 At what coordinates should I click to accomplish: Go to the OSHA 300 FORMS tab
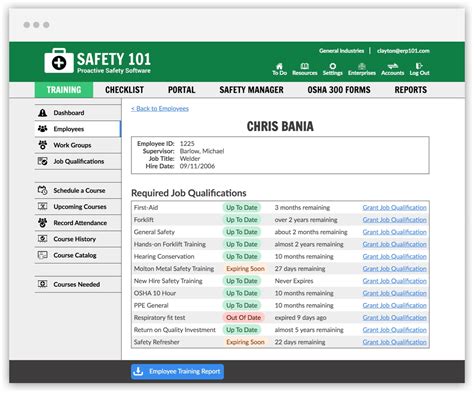(339, 90)
